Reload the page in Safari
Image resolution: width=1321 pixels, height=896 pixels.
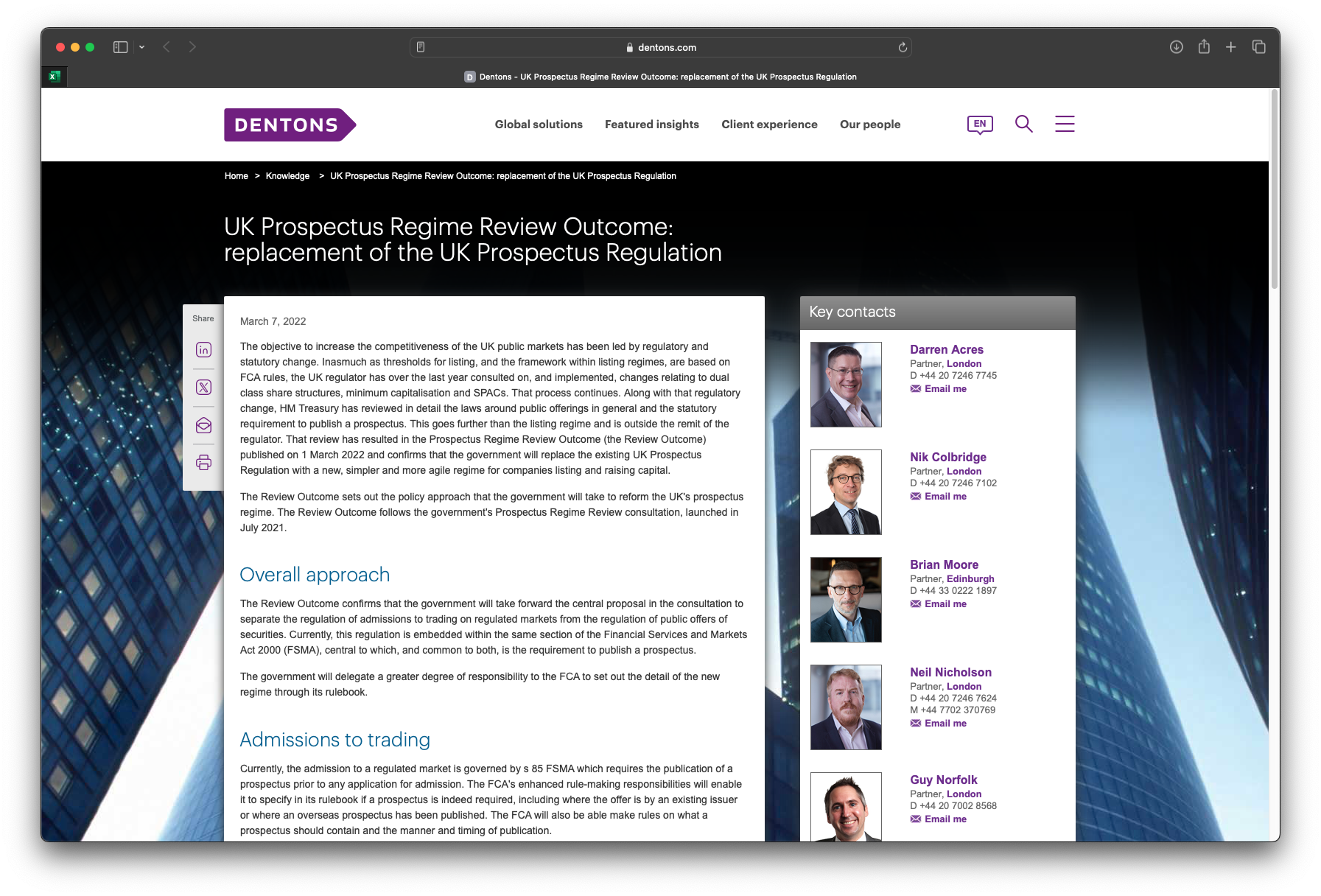coord(902,47)
